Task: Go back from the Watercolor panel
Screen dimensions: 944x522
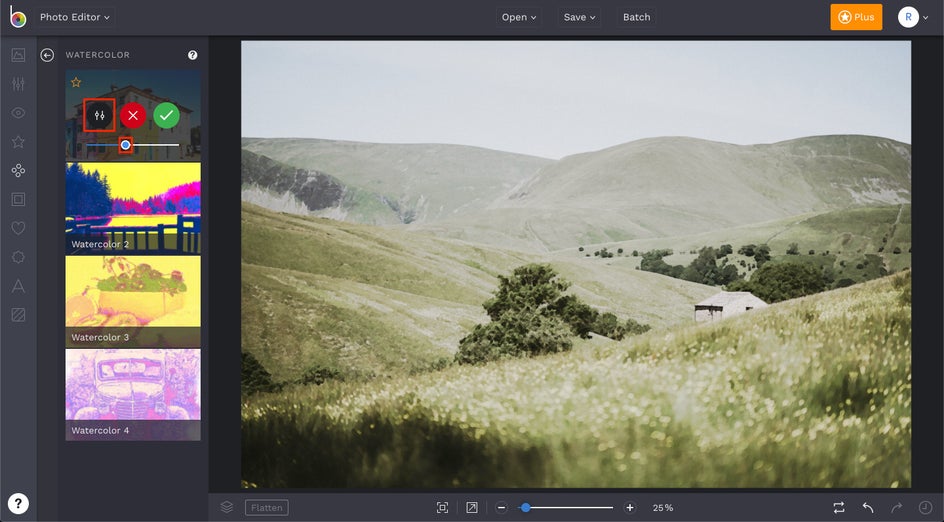Action: click(47, 55)
